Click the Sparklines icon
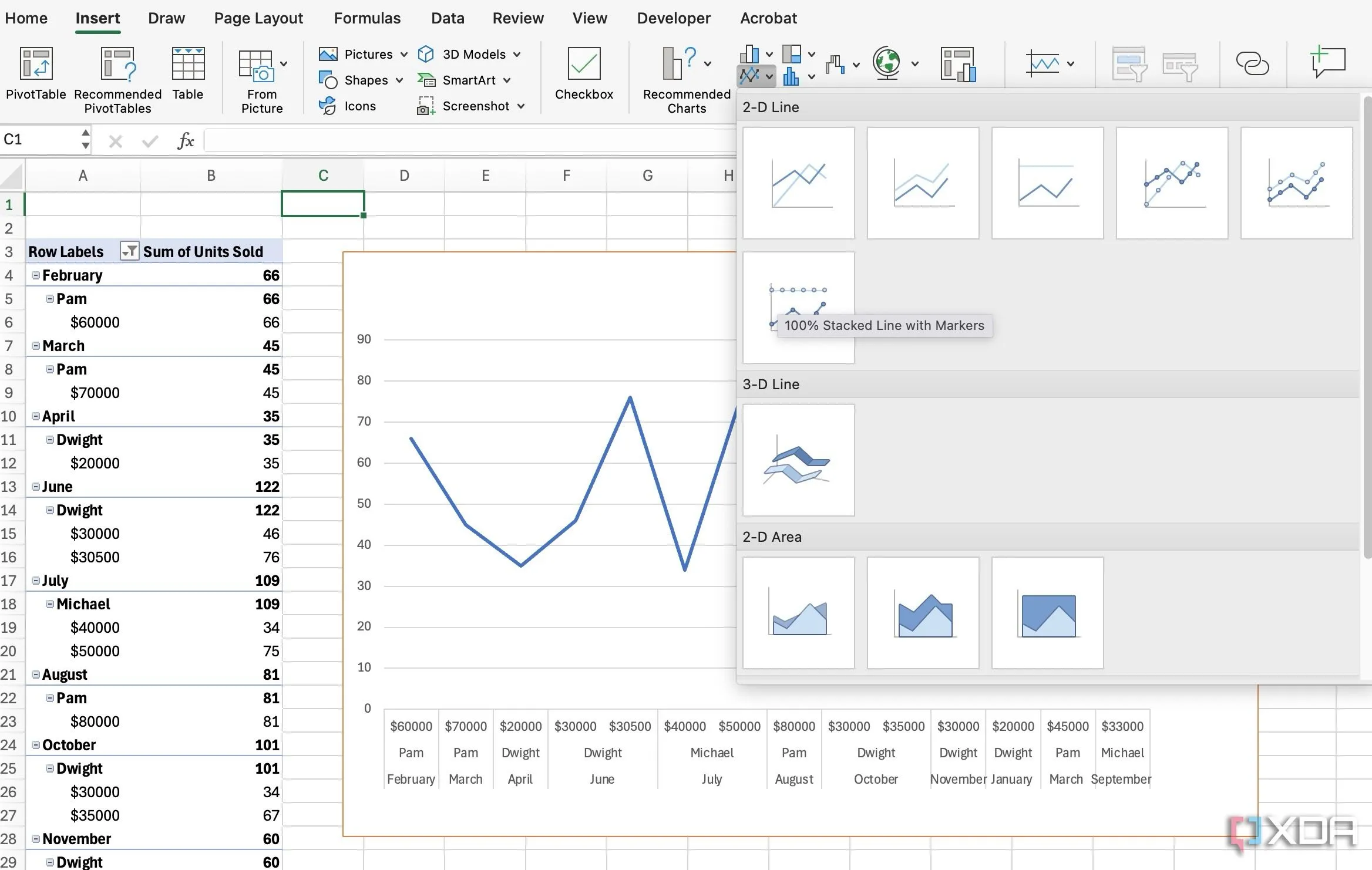The width and height of the screenshot is (1372, 870). click(x=1043, y=63)
